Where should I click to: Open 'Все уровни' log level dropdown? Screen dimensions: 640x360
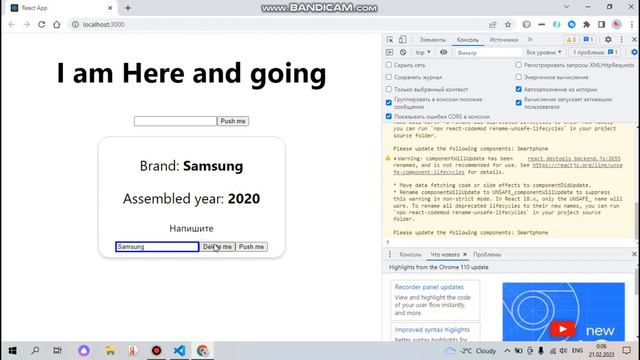(x=544, y=52)
